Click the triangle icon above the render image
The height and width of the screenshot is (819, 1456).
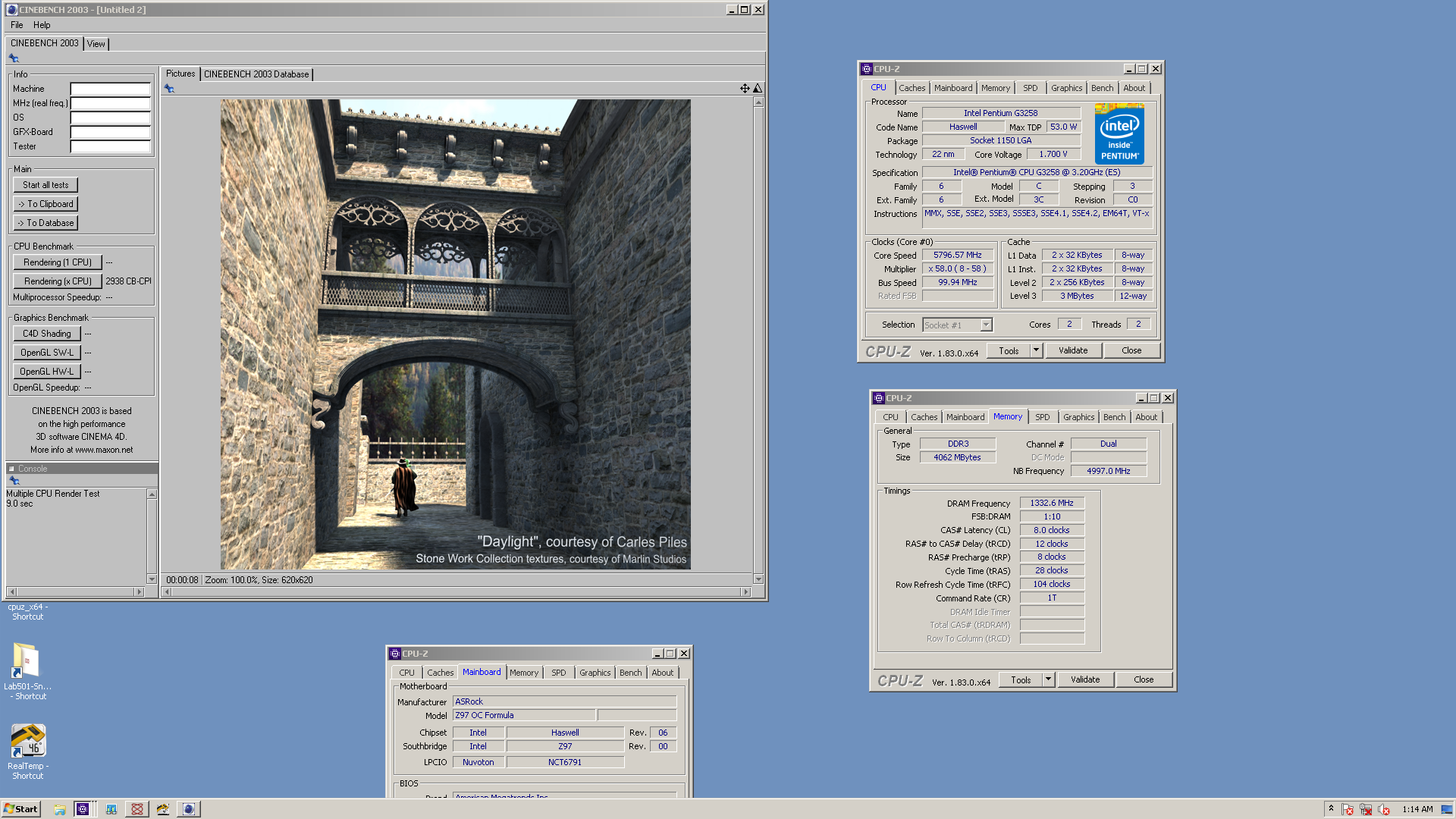pyautogui.click(x=757, y=89)
